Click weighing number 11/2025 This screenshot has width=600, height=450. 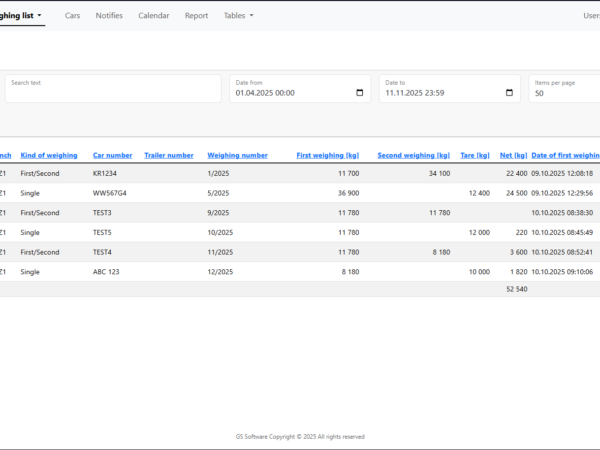[x=220, y=252]
